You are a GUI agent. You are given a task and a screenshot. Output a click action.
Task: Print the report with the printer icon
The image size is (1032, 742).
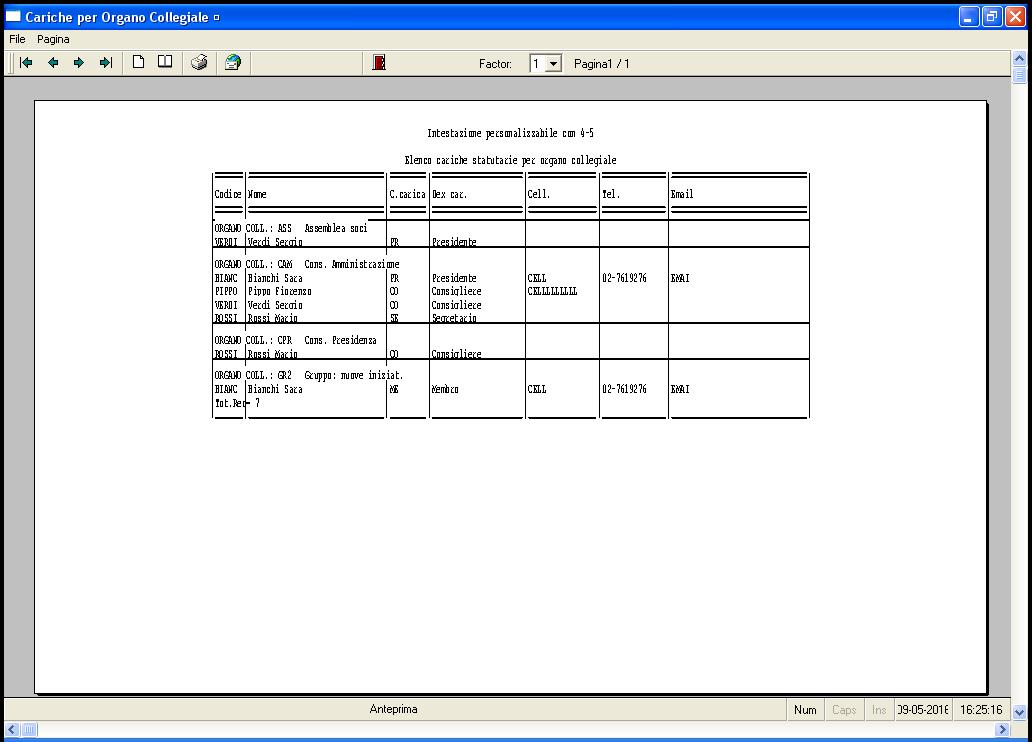coord(199,63)
